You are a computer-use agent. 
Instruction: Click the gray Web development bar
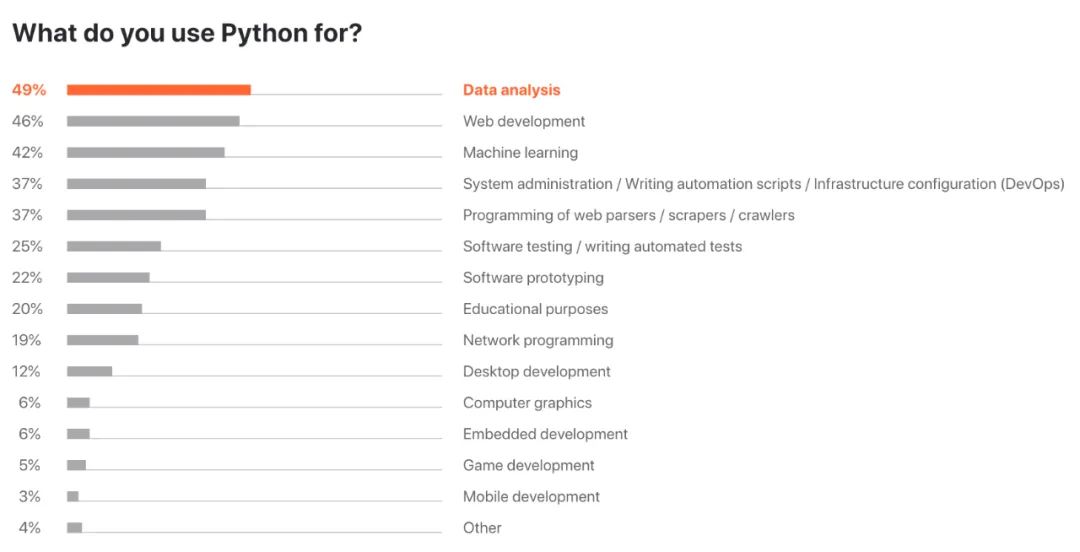(x=153, y=121)
